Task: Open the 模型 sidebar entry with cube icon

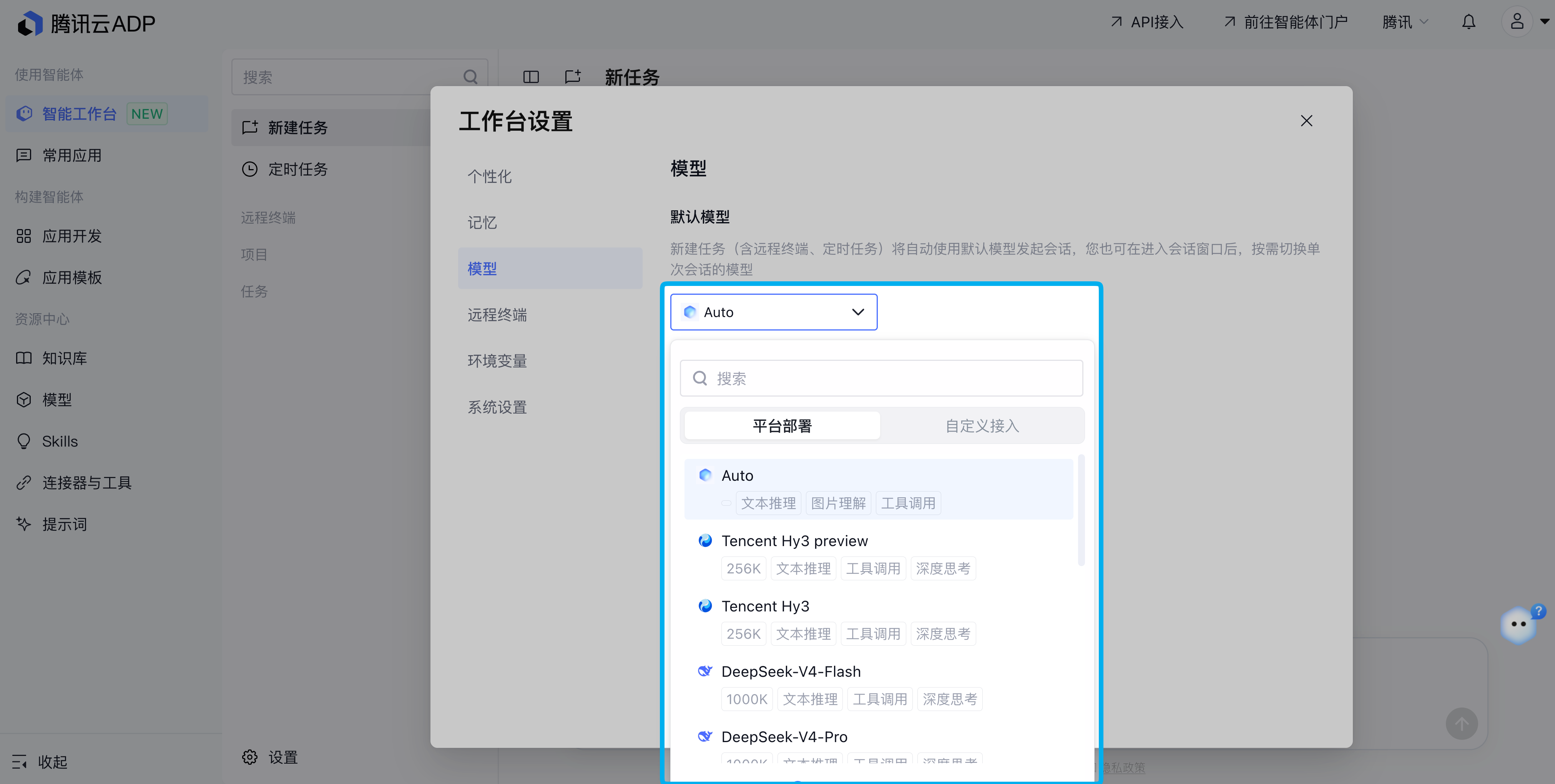Action: [x=107, y=400]
